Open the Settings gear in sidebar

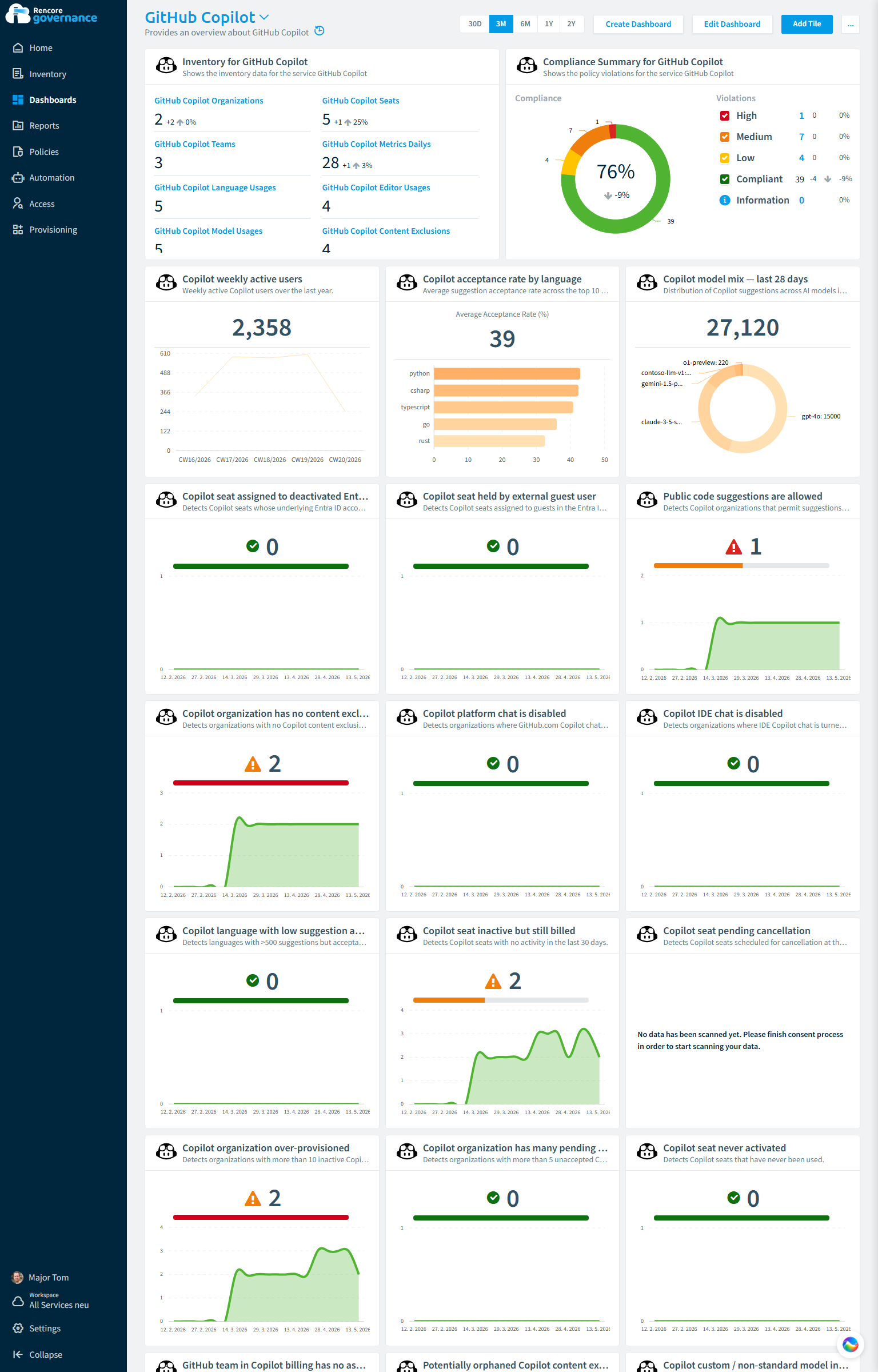(x=18, y=1328)
